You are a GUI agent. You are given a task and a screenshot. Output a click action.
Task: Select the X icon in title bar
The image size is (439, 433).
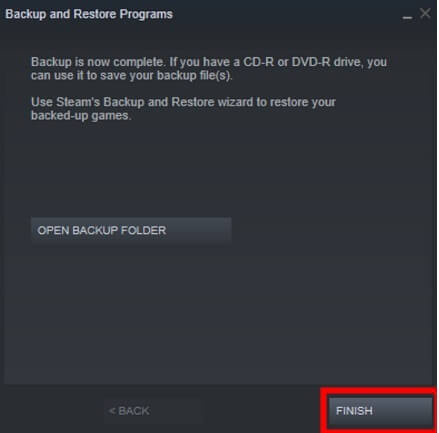(425, 13)
